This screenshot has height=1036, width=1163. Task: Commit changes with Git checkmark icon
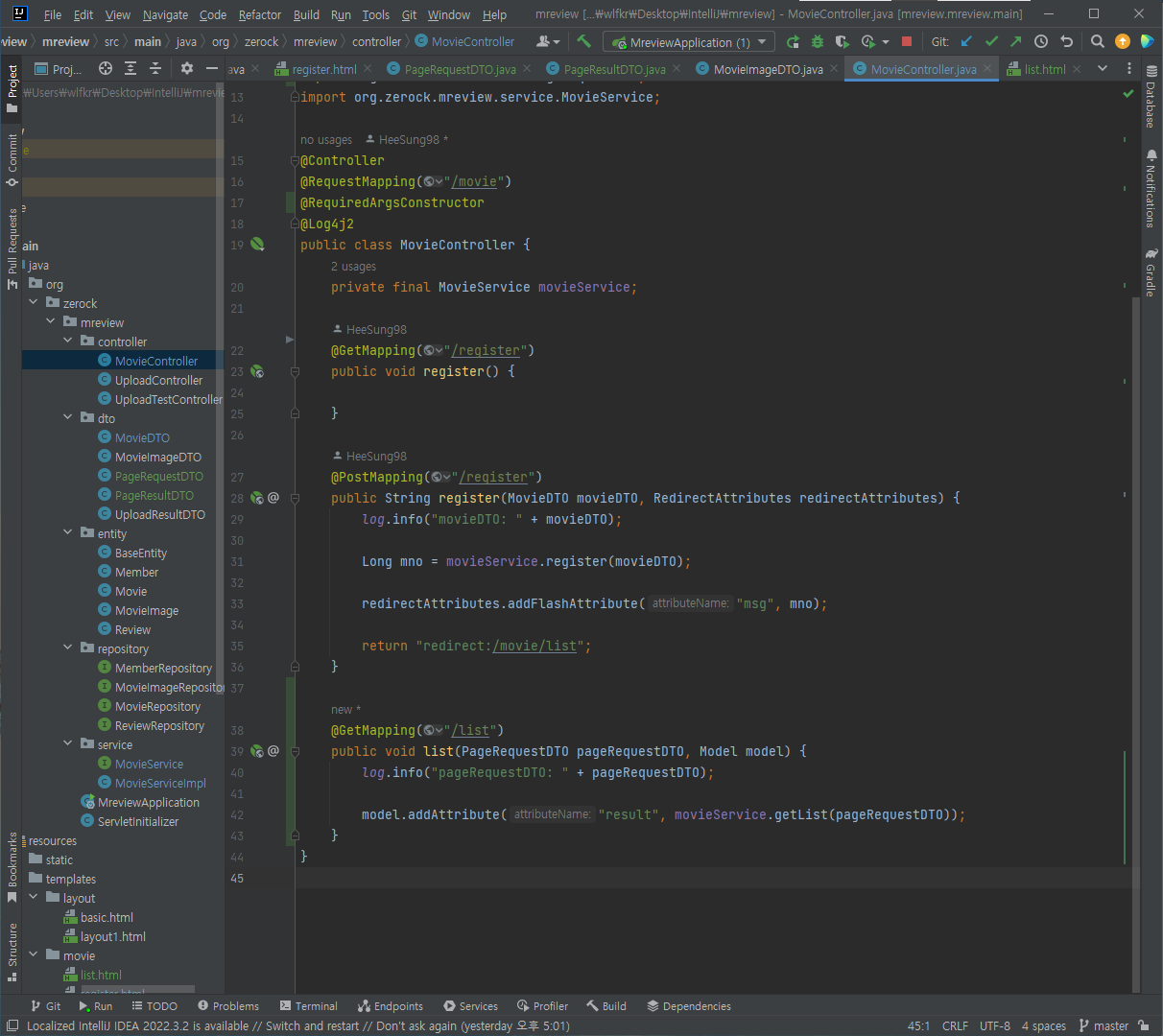tap(991, 41)
